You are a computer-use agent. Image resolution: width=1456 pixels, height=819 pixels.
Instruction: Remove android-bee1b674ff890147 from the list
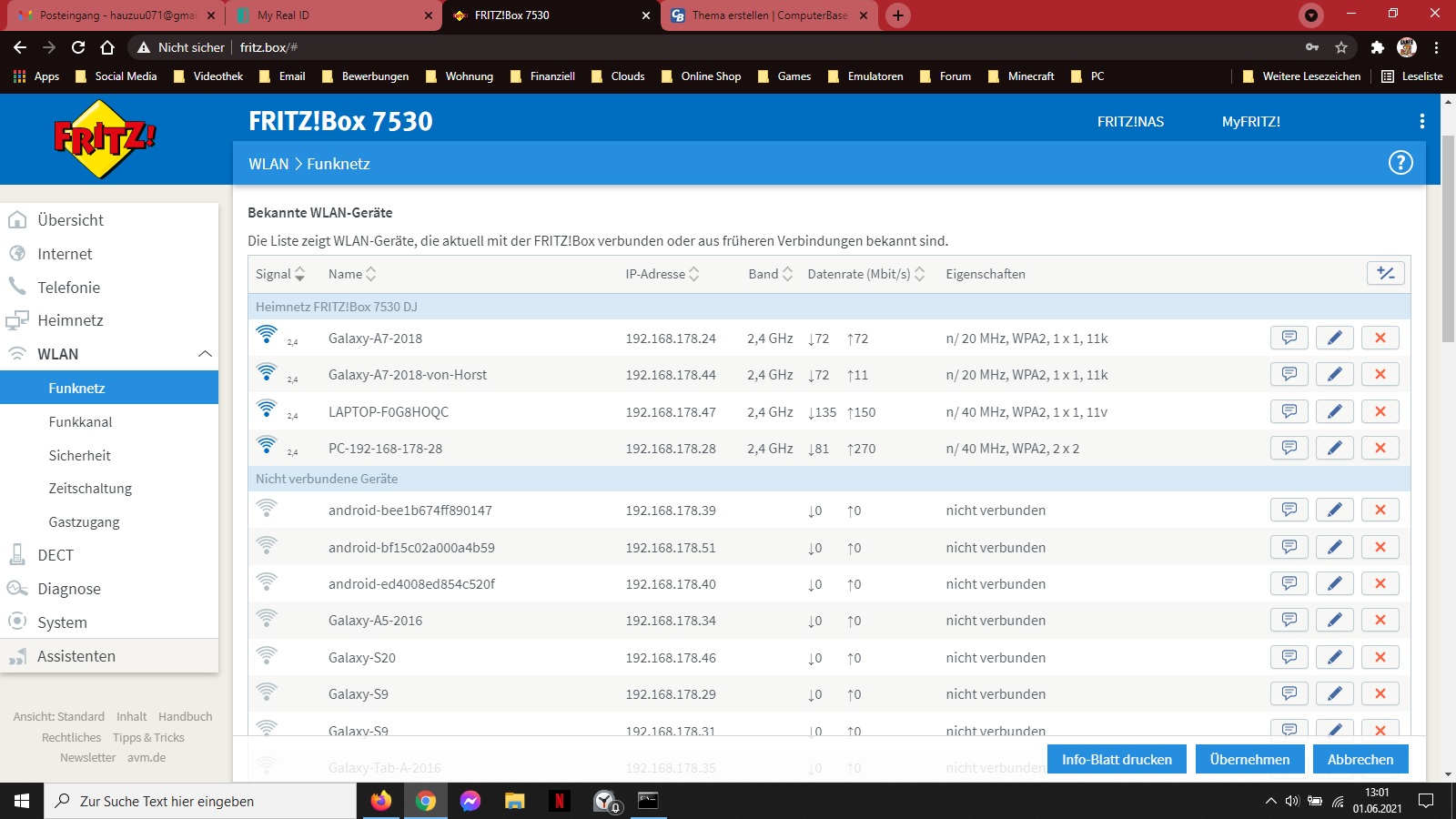pos(1380,510)
